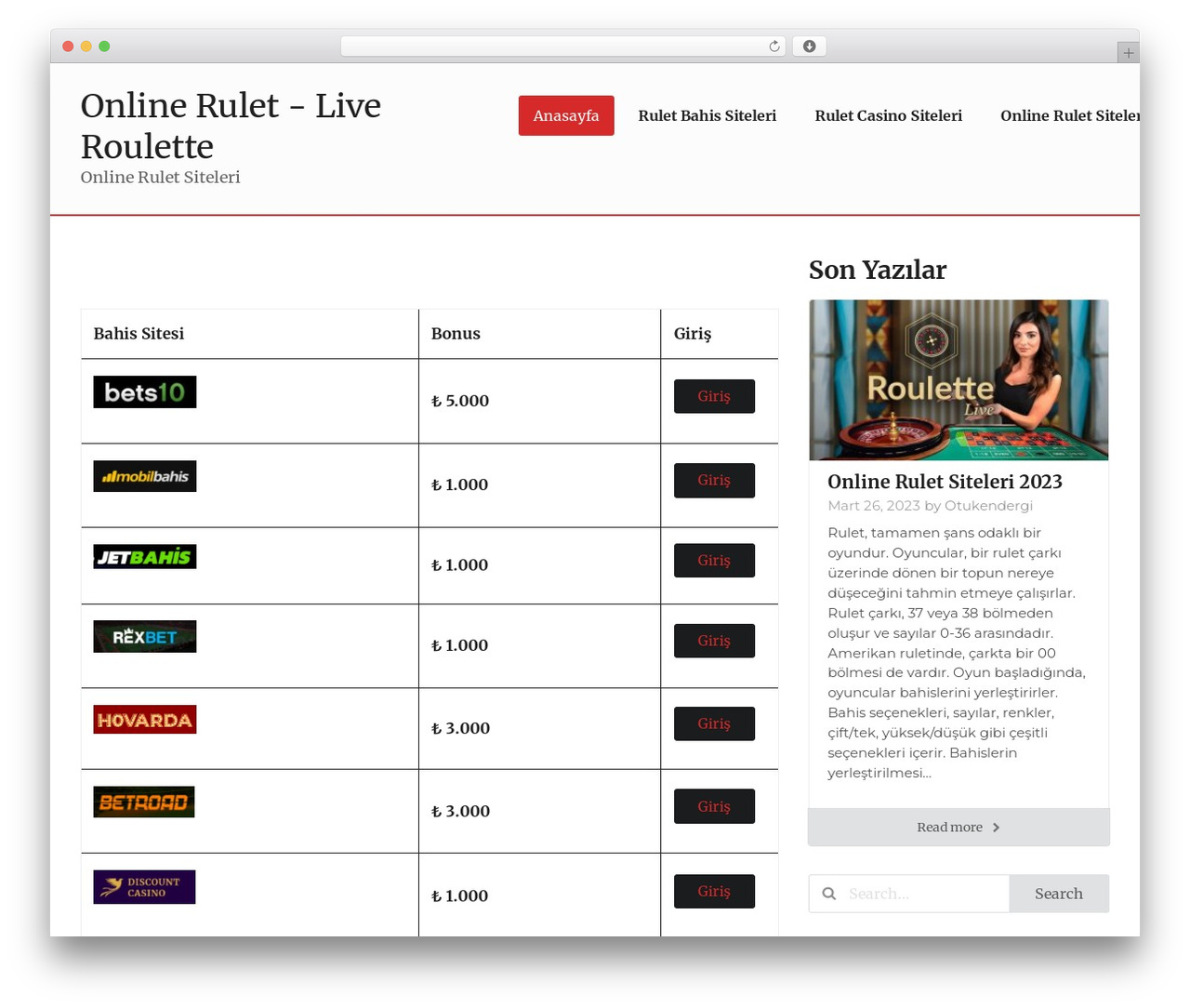1190x1008 pixels.
Task: Click the Online Rulet Siteleri tagline under the title
Action: [160, 177]
